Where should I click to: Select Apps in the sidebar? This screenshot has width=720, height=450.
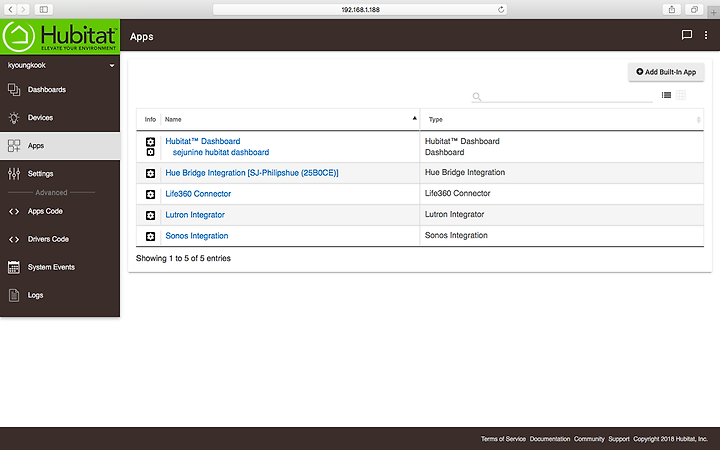click(x=60, y=146)
